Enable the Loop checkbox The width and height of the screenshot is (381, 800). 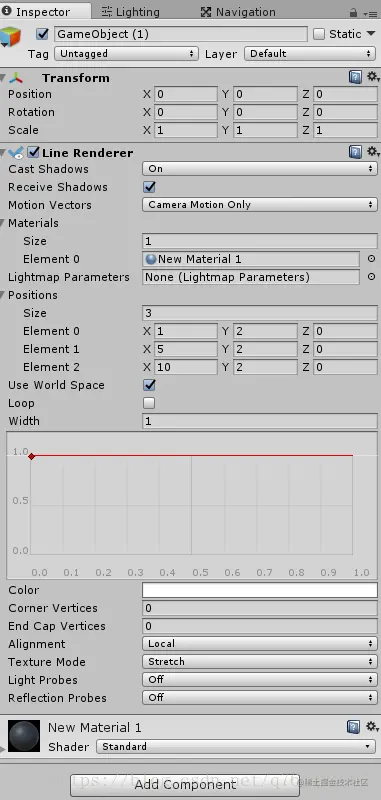[x=149, y=403]
